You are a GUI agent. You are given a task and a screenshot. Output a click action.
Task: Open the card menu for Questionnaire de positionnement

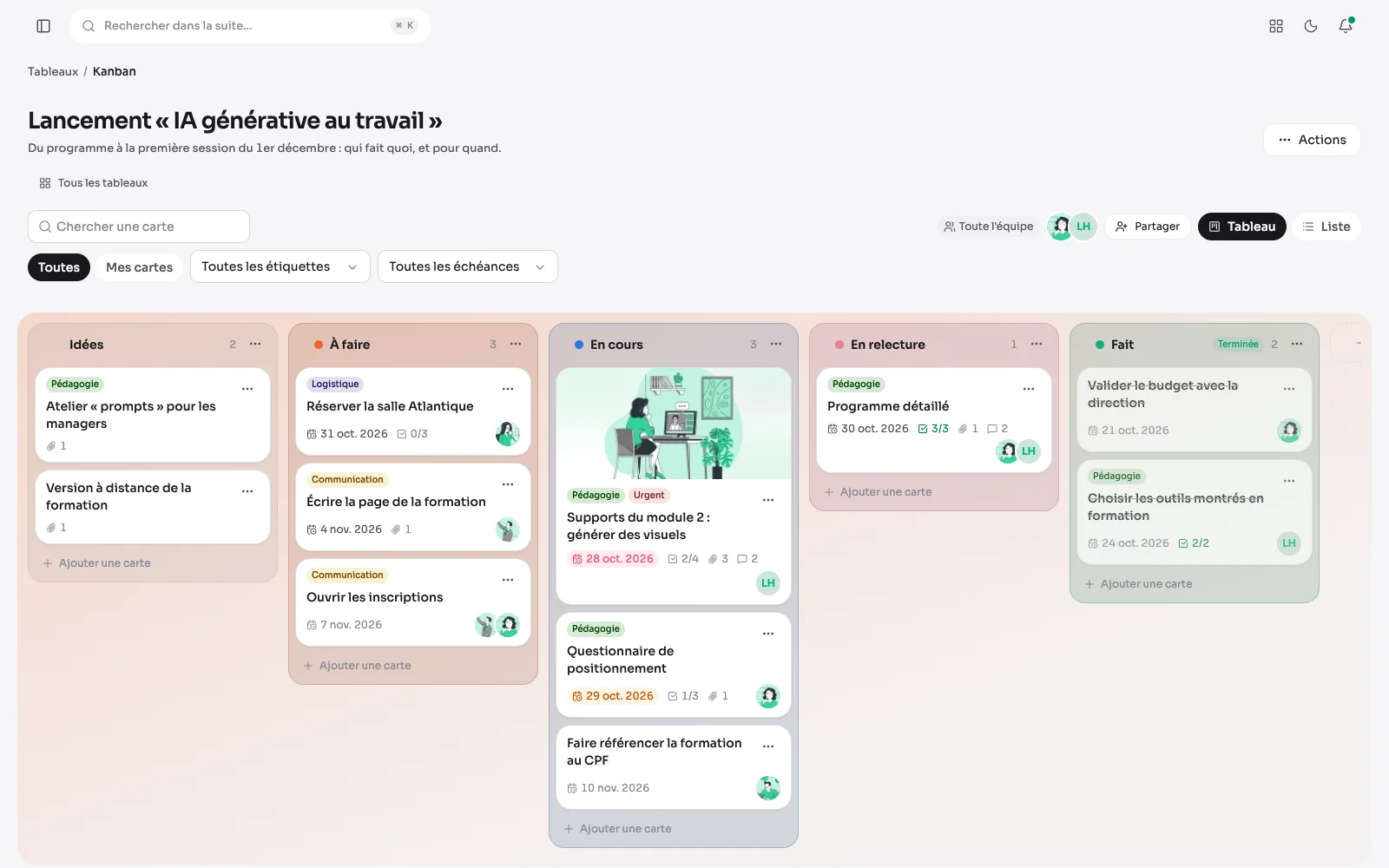tap(768, 634)
